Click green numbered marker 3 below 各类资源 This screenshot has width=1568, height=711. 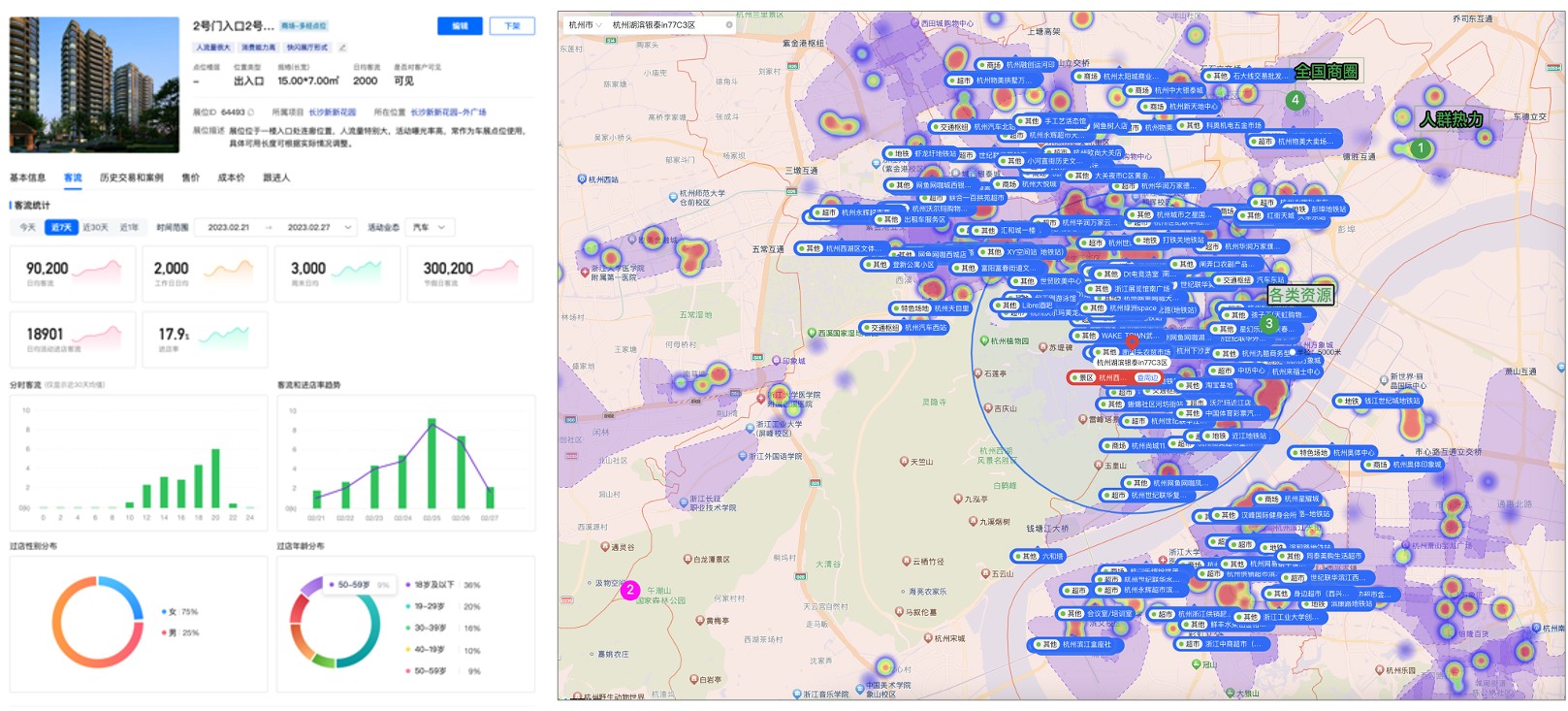coord(1268,324)
